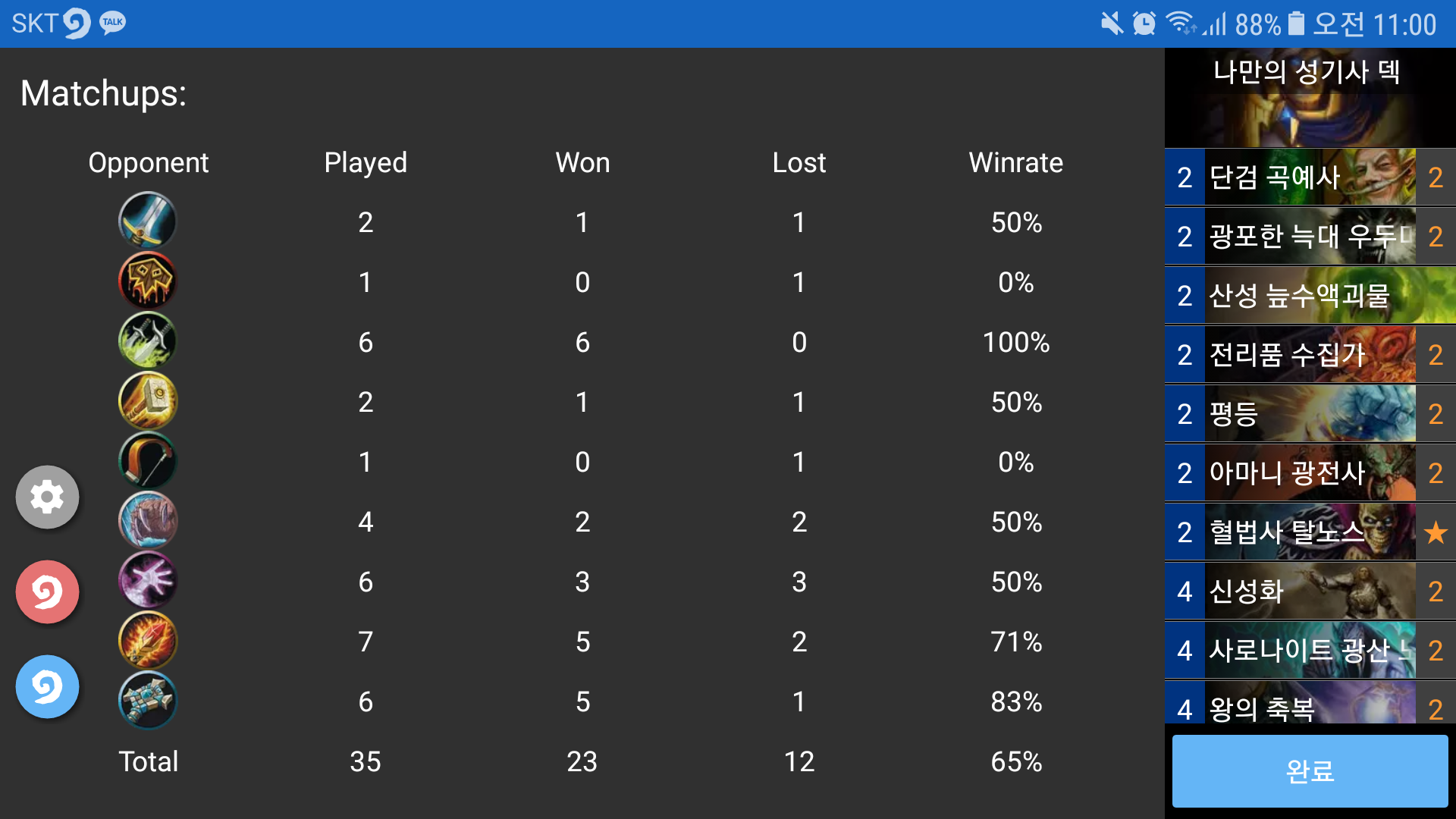
Task: Tap the Warlock purple hand class icon
Action: tap(148, 580)
